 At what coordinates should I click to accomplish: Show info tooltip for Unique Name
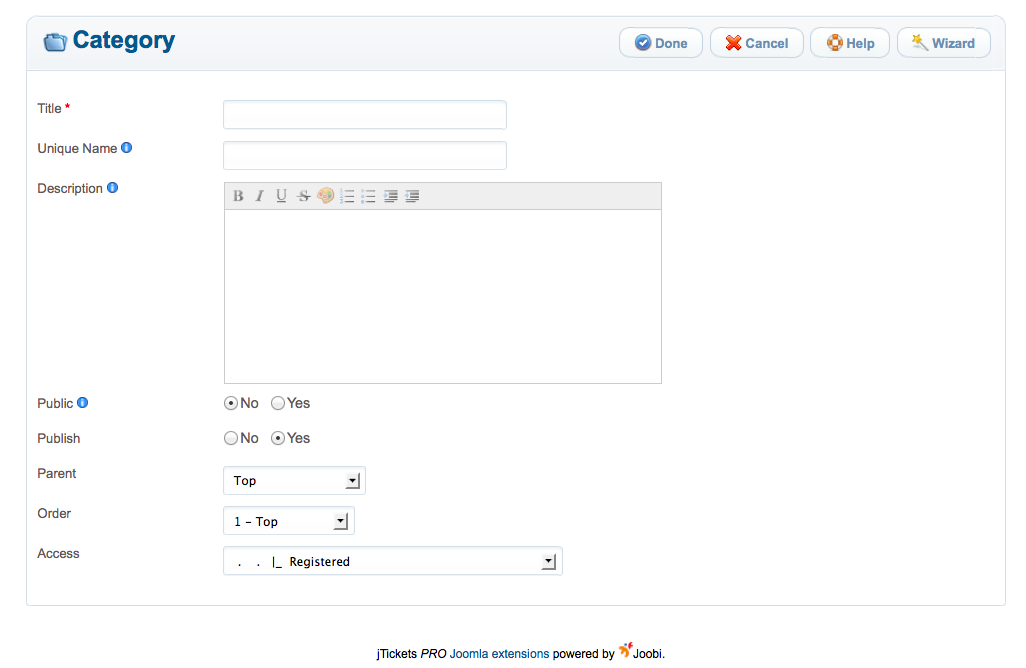pyautogui.click(x=126, y=148)
